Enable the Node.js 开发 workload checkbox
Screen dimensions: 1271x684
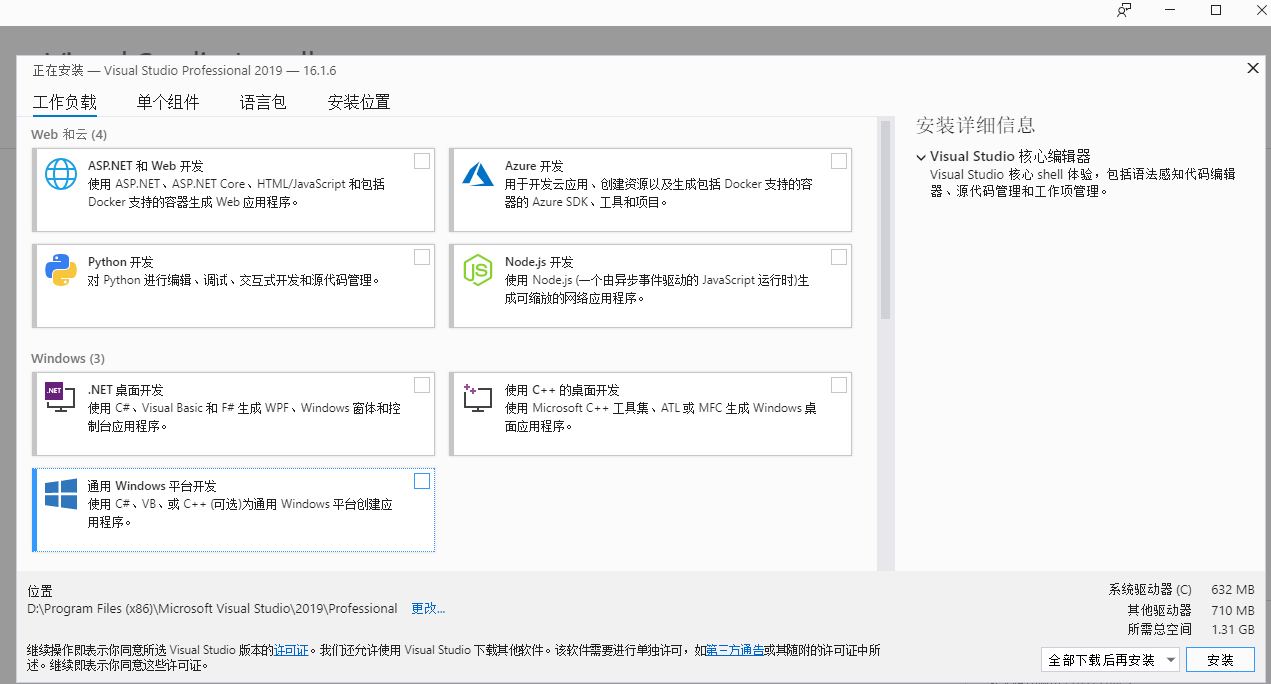(x=839, y=257)
